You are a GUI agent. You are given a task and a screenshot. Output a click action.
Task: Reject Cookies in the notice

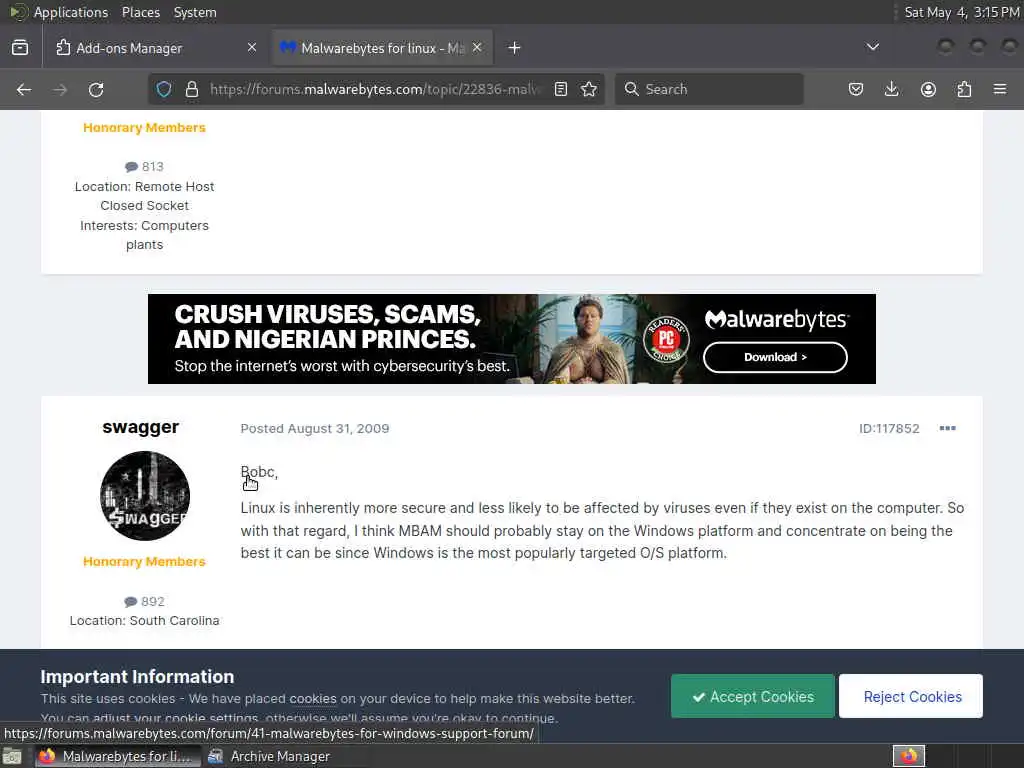[x=911, y=696]
